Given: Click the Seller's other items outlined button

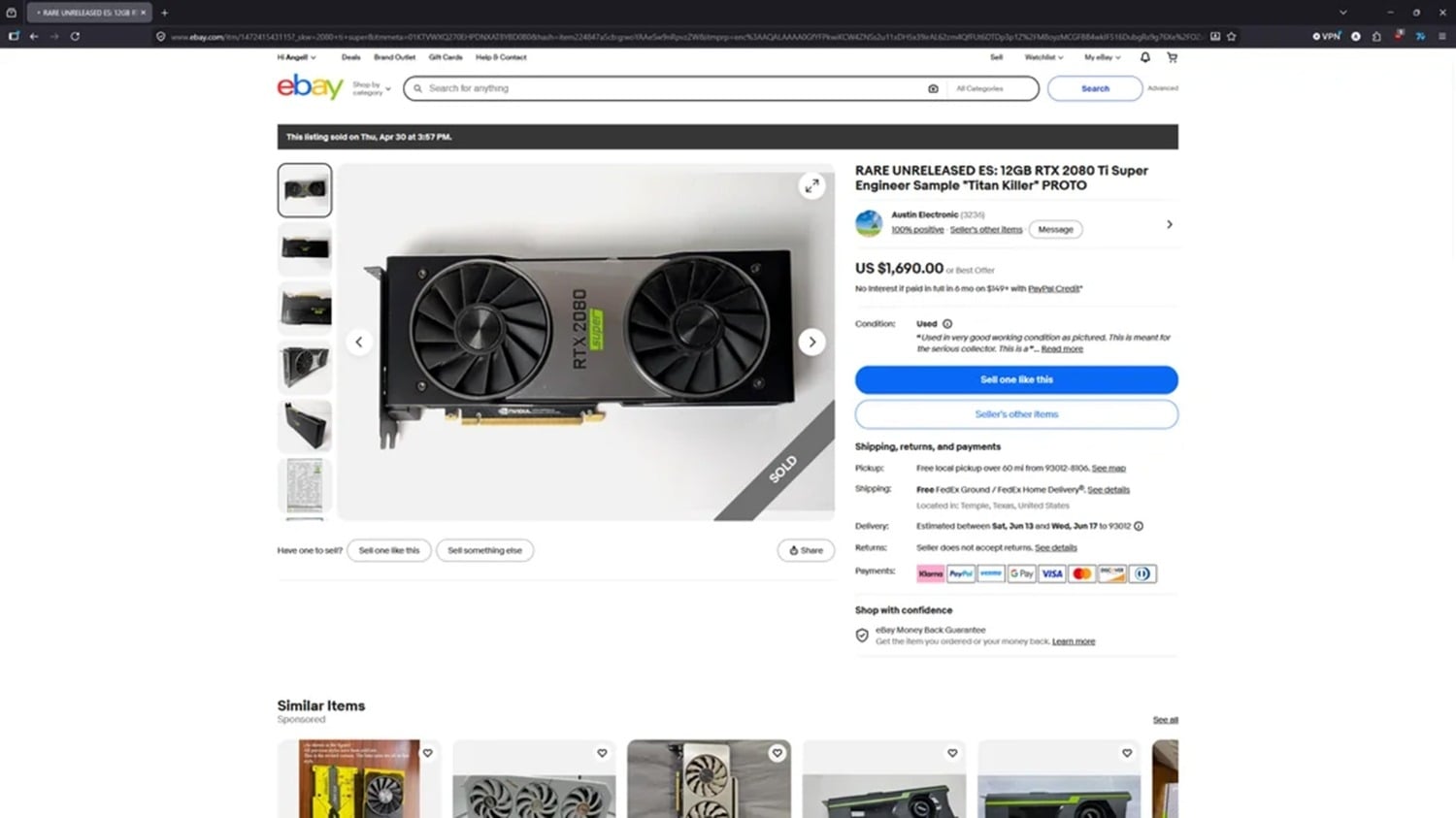Looking at the screenshot, I should pos(1016,414).
